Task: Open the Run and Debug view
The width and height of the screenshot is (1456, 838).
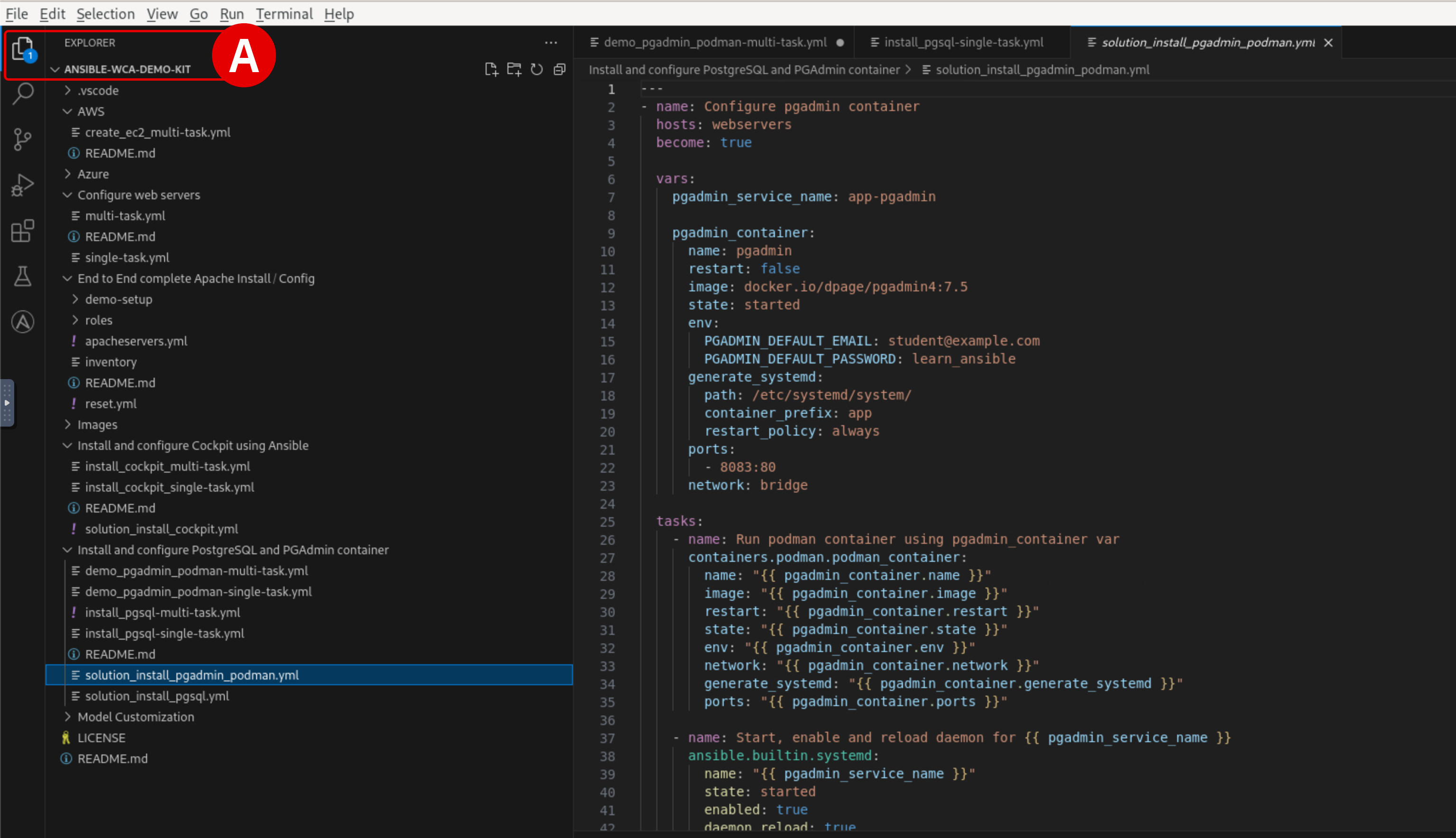Action: (x=23, y=185)
